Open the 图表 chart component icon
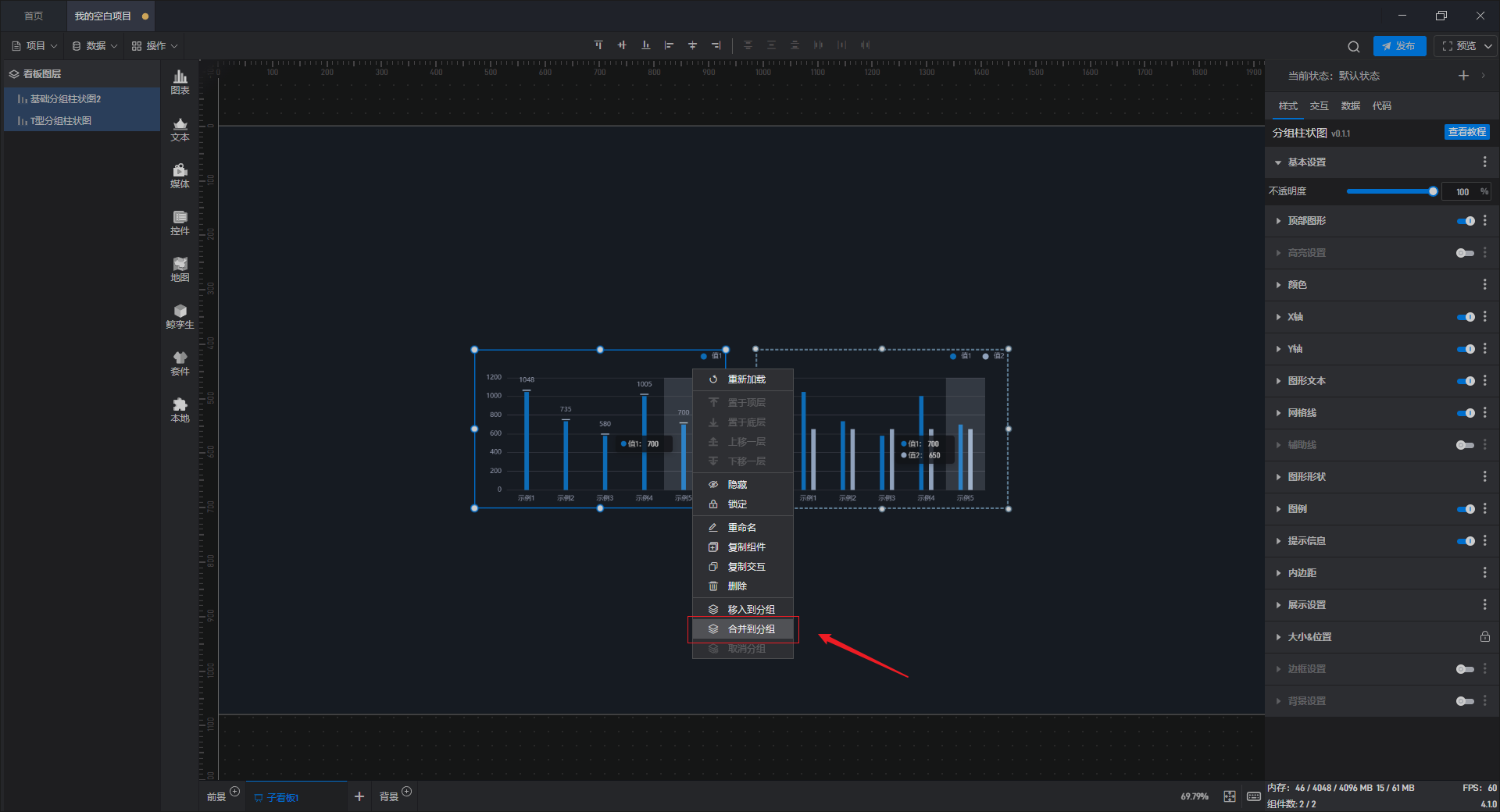1500x812 pixels. click(180, 81)
